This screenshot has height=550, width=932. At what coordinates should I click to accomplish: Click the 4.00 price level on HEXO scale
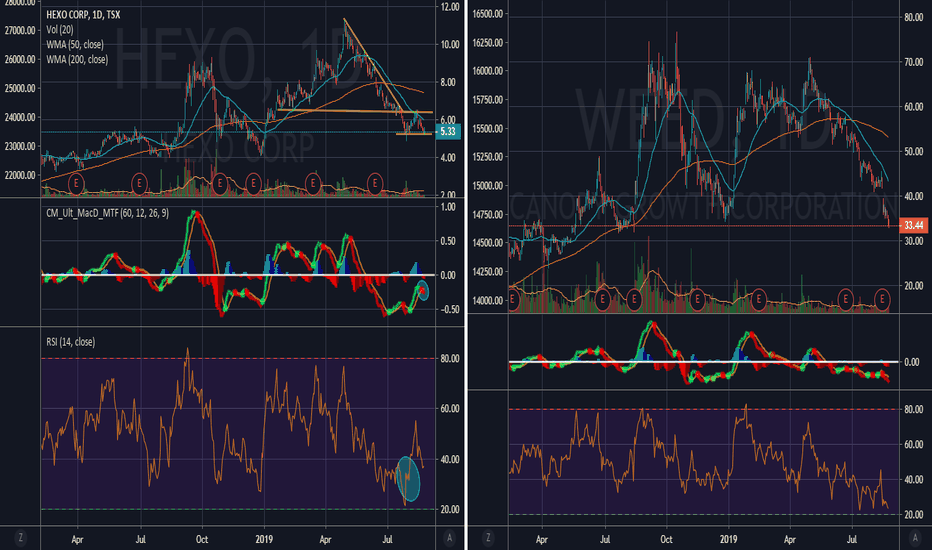coord(450,158)
